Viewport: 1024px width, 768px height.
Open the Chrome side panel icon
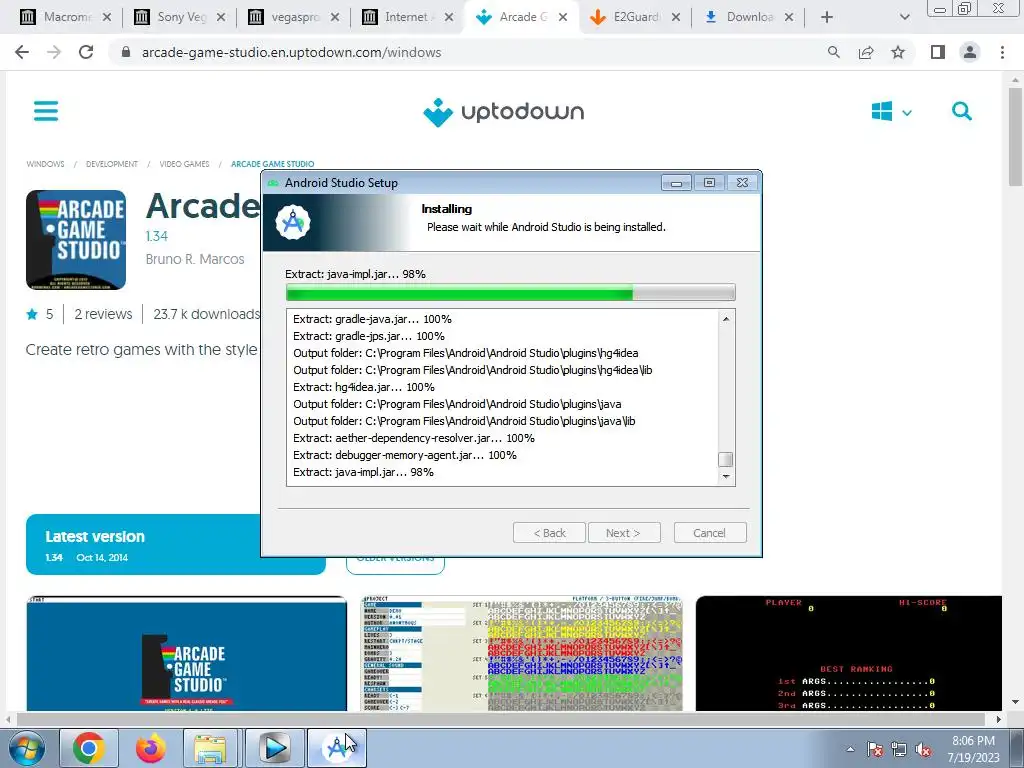click(938, 52)
